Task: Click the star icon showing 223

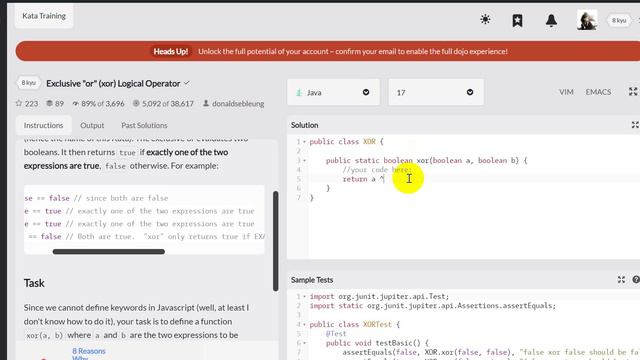Action: (19, 104)
